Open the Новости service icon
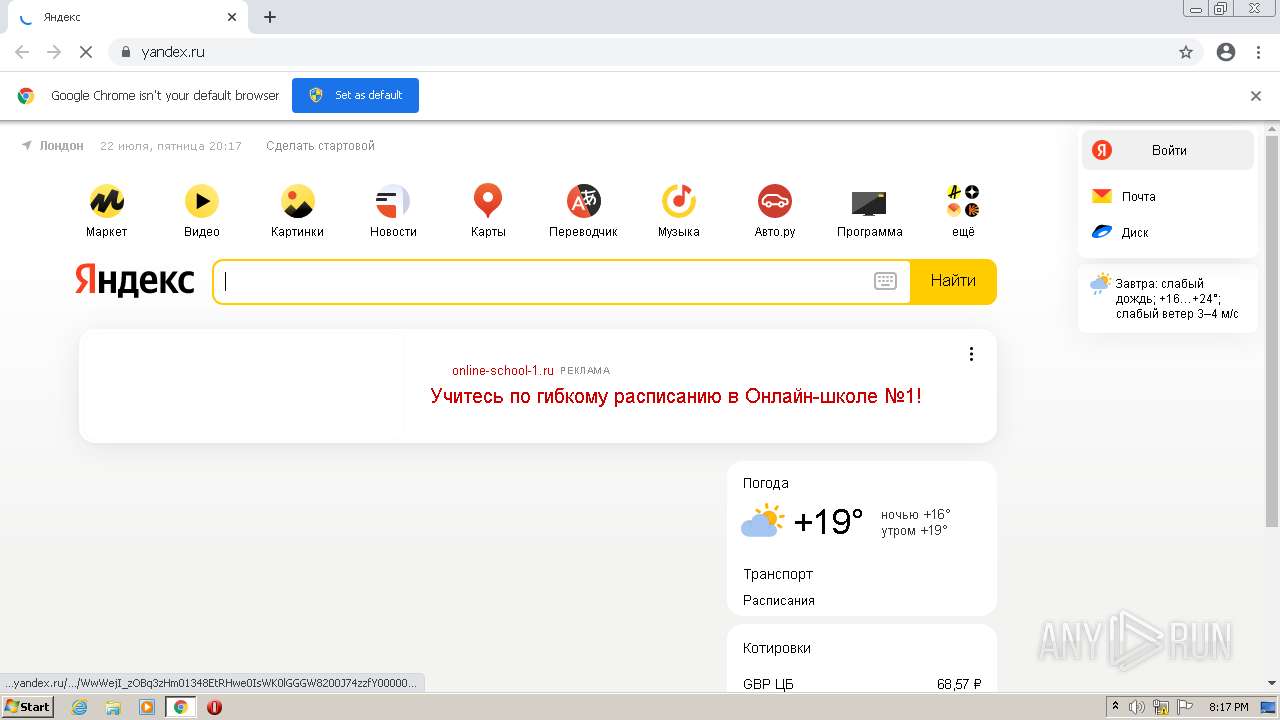Viewport: 1280px width, 720px height. [393, 201]
